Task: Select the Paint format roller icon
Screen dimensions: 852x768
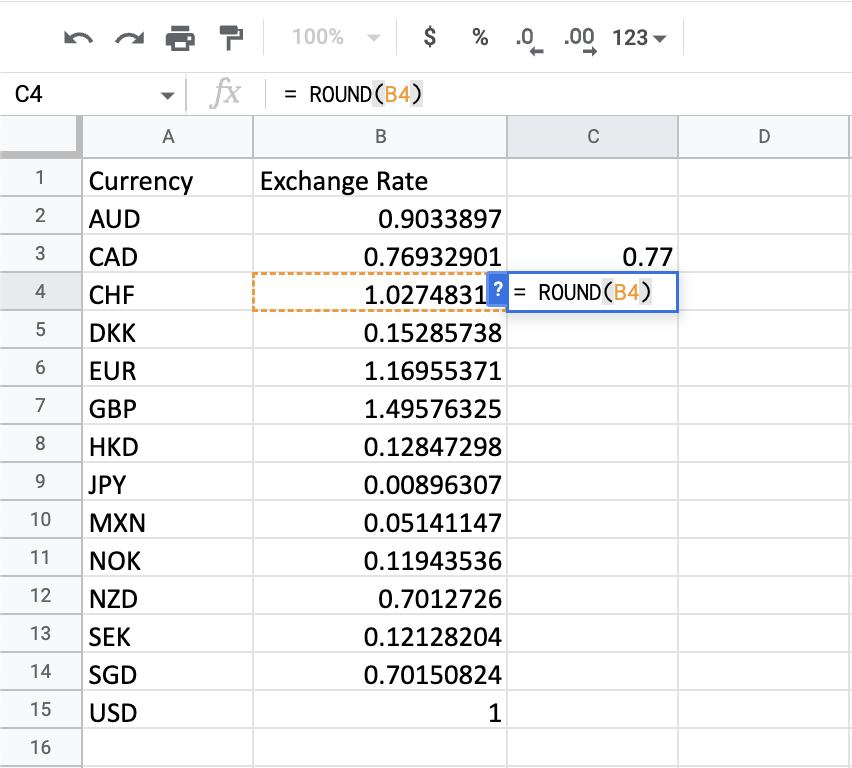Action: (x=231, y=38)
